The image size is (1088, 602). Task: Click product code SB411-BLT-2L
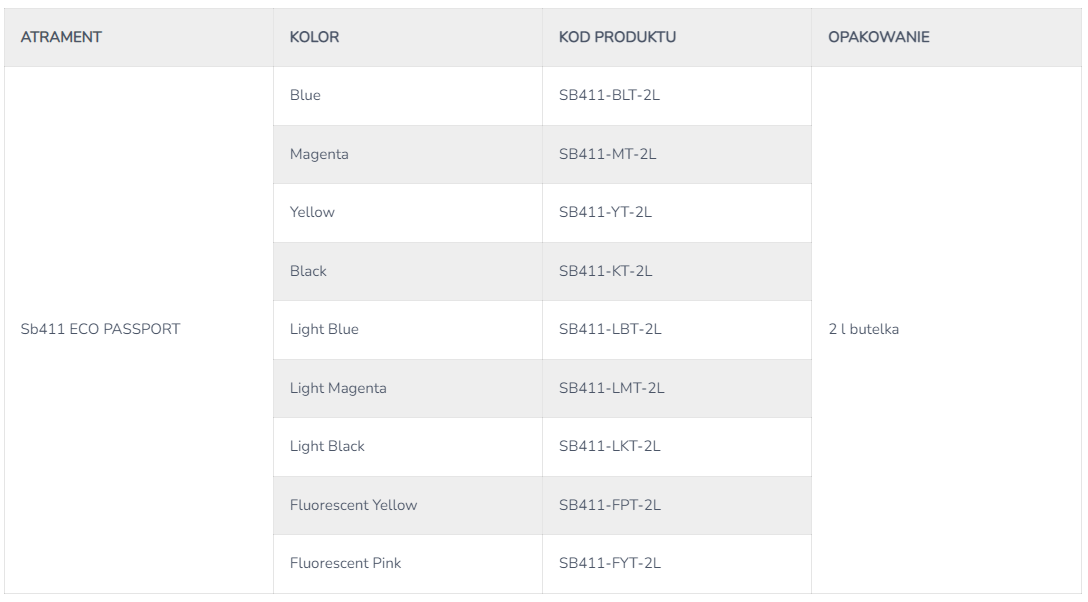[x=609, y=96]
